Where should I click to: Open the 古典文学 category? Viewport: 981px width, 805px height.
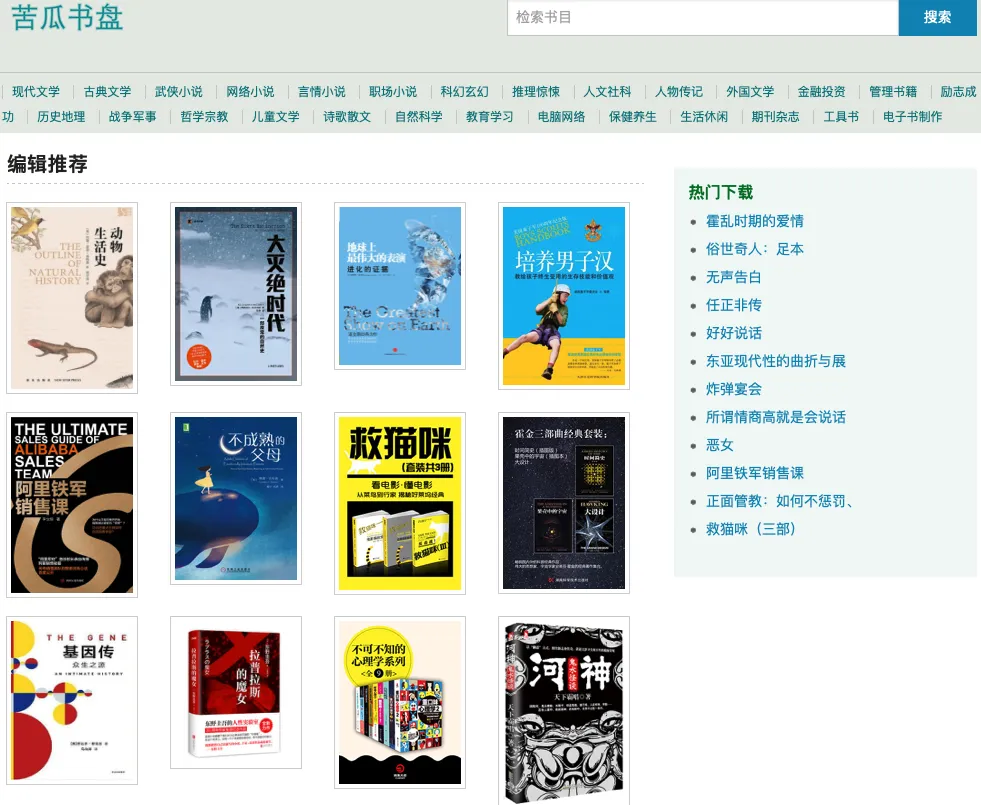point(108,92)
